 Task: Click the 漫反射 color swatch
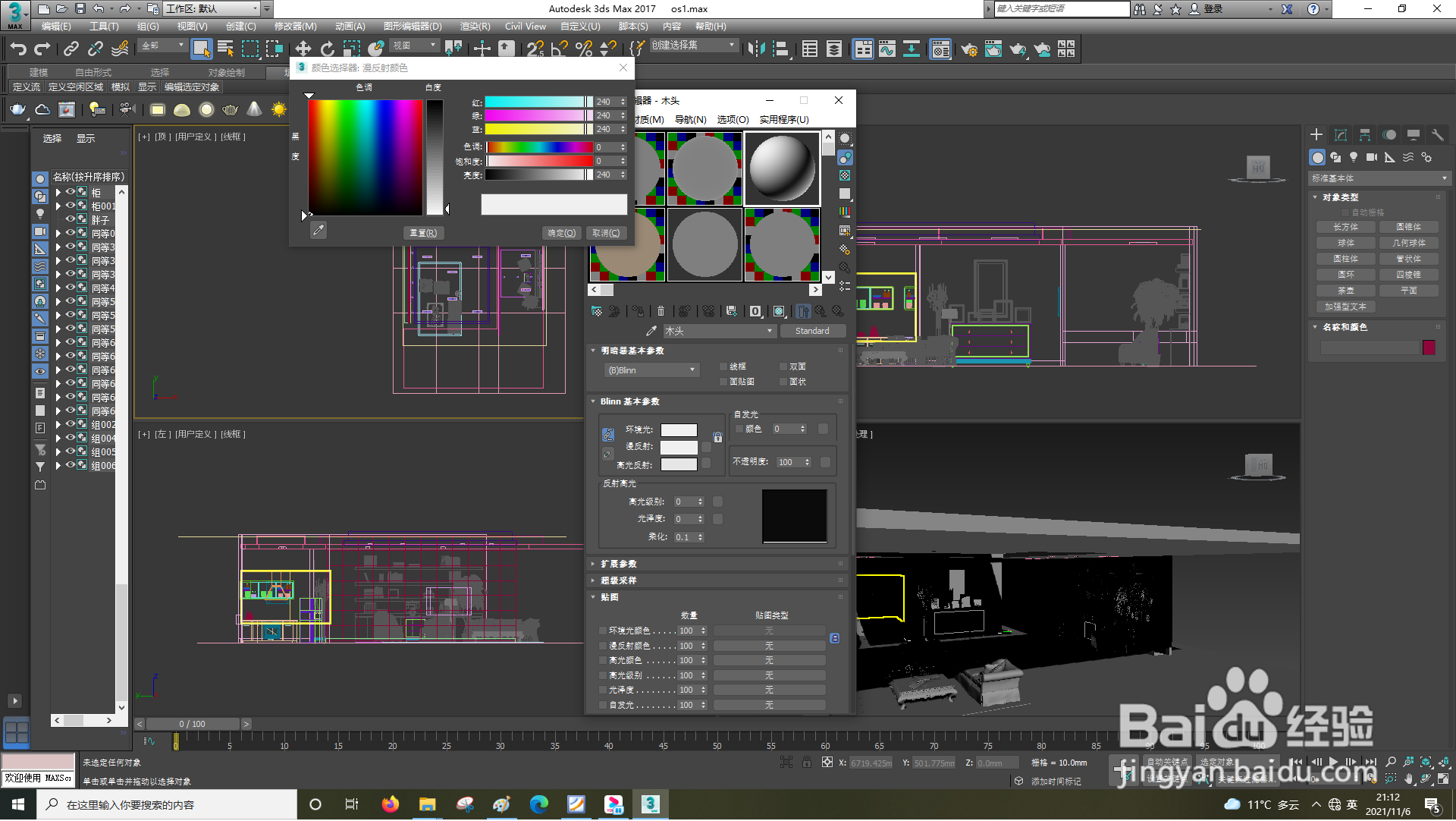679,447
